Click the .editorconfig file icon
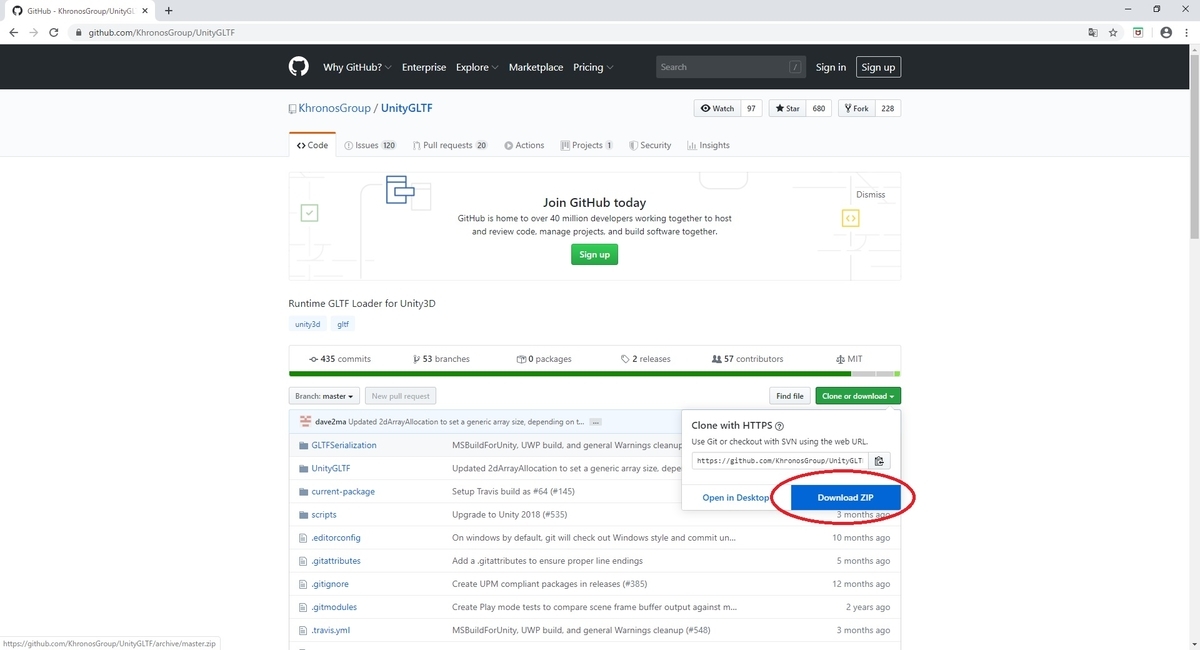1200x650 pixels. (x=302, y=538)
